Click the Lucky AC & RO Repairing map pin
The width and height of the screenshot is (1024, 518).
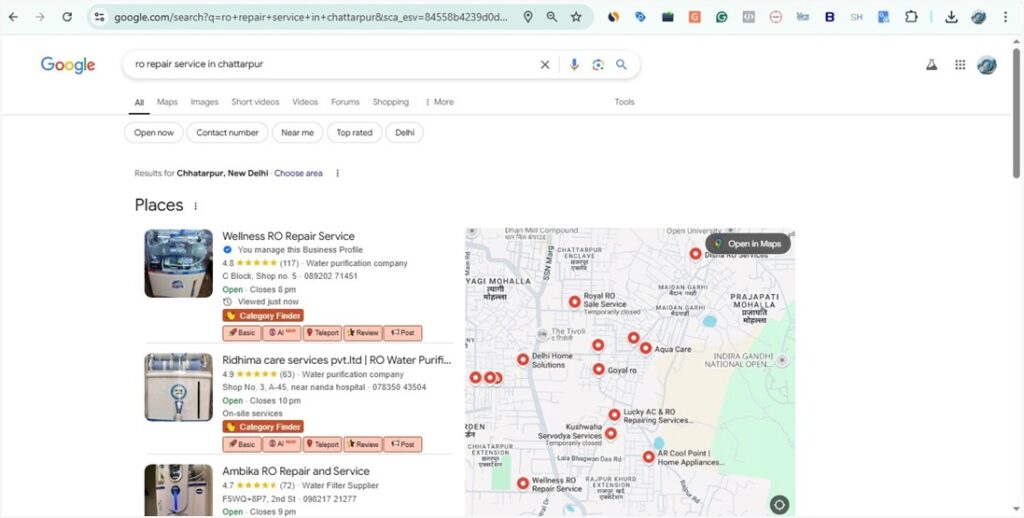(x=615, y=415)
